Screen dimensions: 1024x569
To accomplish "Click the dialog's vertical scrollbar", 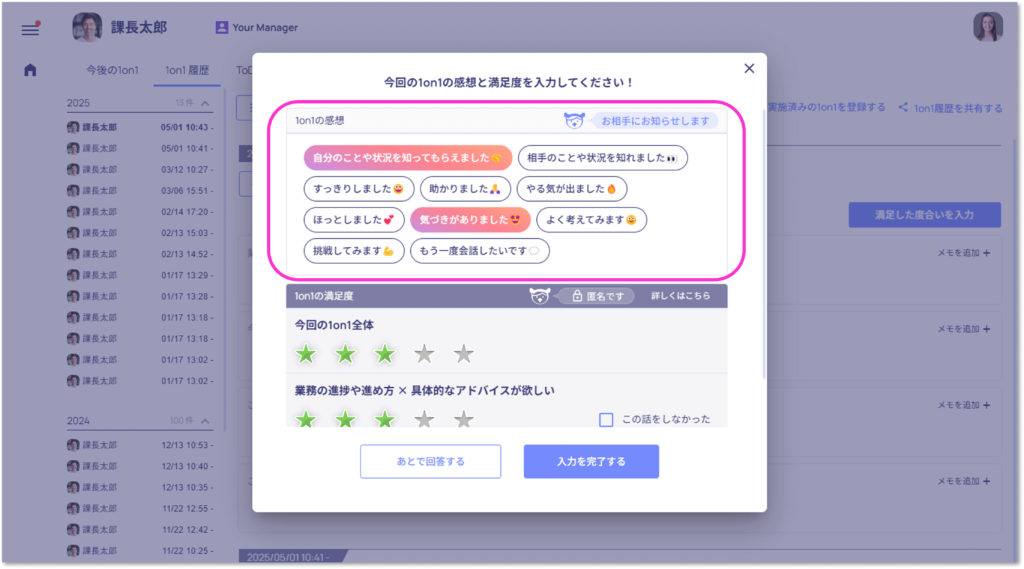I will (x=763, y=243).
